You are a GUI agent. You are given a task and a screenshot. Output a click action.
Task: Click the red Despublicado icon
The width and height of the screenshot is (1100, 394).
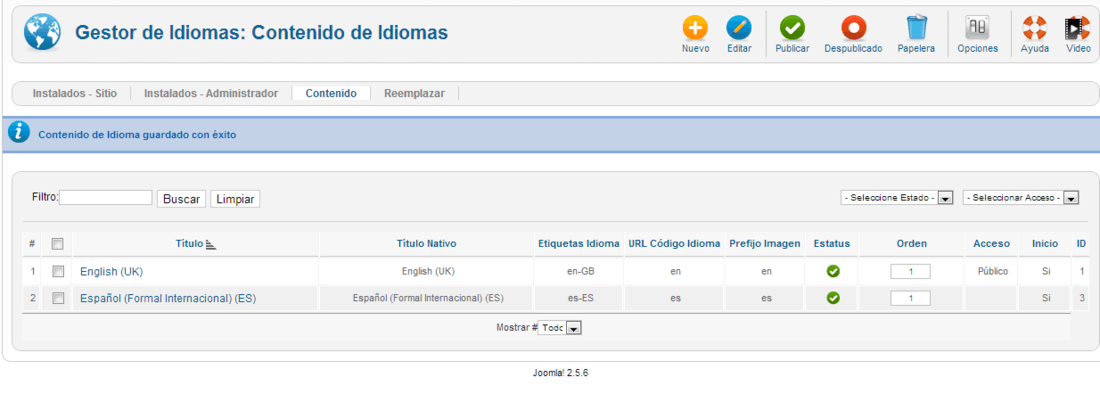coord(853,29)
